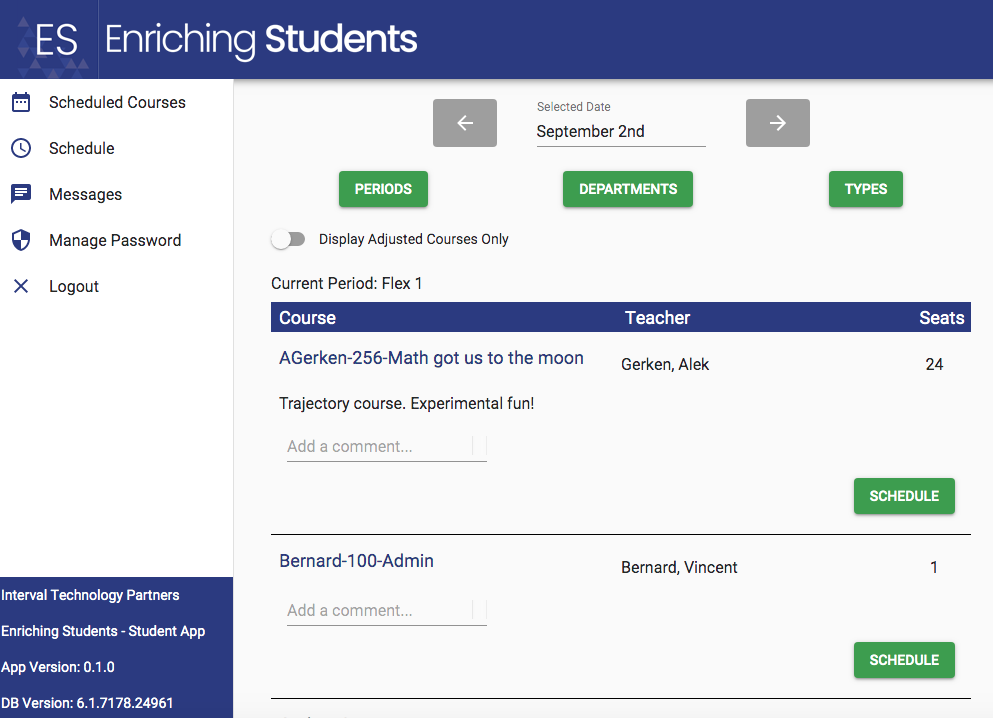Click the Scheduled Courses calendar icon
Image resolution: width=993 pixels, height=718 pixels.
[x=21, y=102]
